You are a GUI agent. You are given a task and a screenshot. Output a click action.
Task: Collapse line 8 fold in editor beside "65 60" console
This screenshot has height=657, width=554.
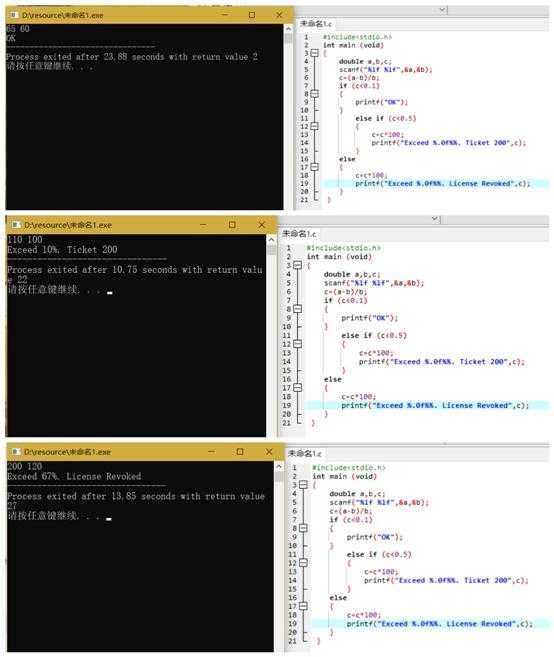click(315, 93)
